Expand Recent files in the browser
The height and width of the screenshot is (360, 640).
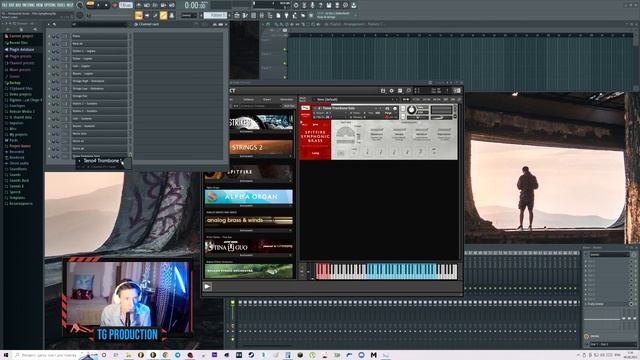tap(19, 42)
